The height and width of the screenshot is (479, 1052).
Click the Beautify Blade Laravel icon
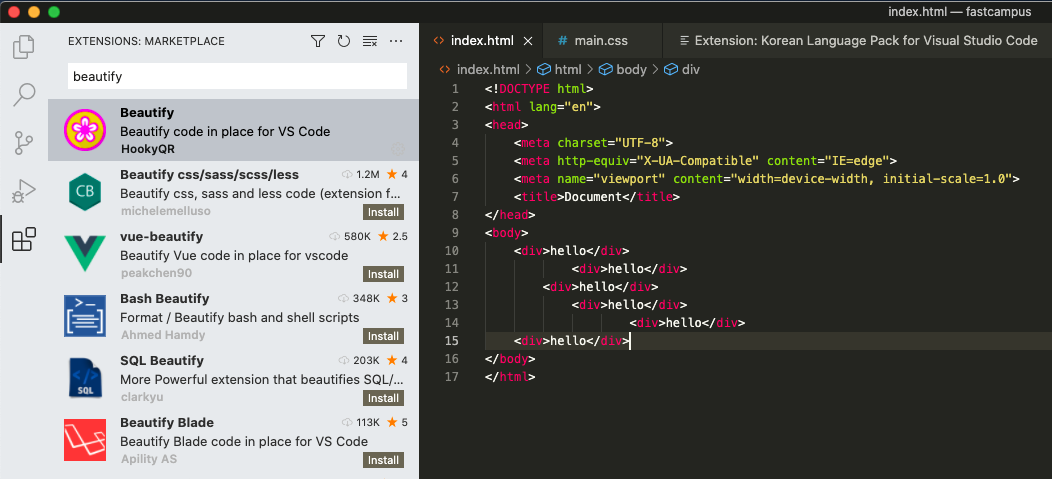click(x=85, y=439)
